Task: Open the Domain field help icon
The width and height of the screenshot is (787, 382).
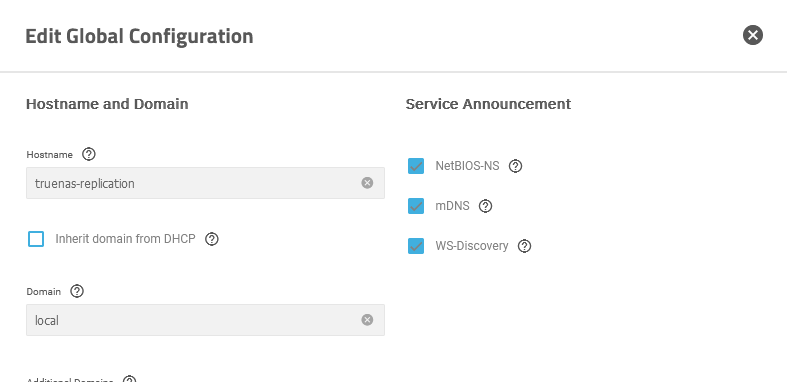Action: coord(77,291)
